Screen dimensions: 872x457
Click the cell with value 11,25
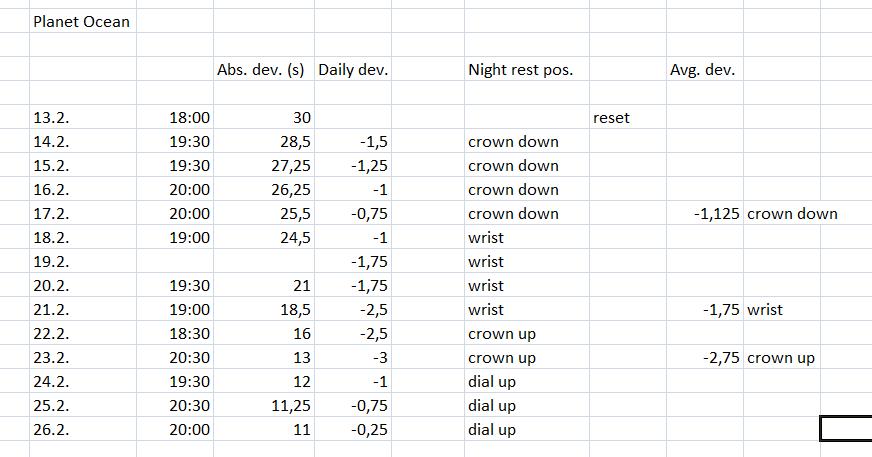[x=290, y=406]
